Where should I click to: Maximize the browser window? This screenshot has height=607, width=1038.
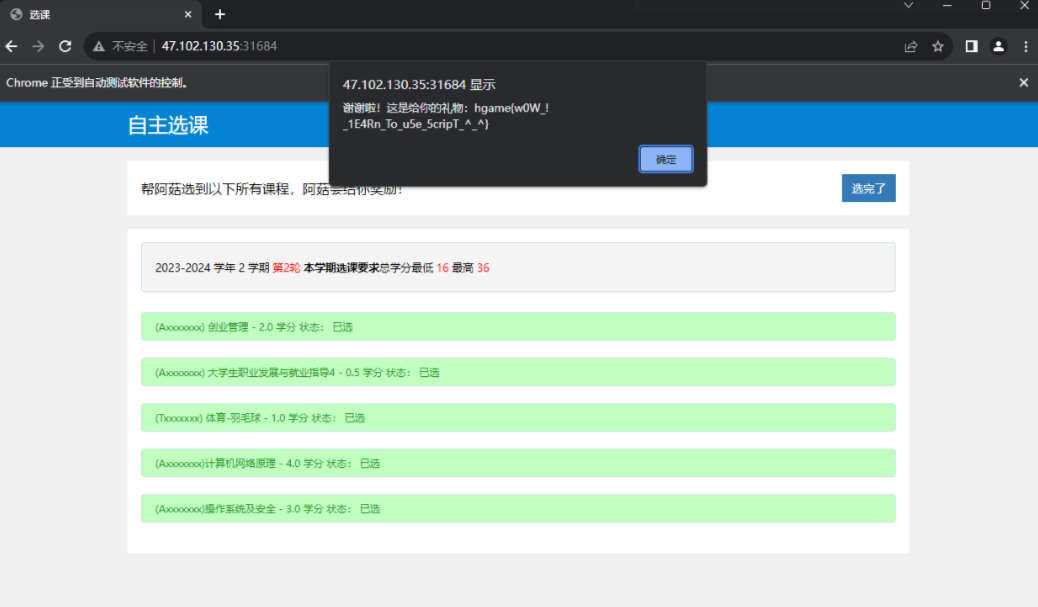tap(986, 5)
